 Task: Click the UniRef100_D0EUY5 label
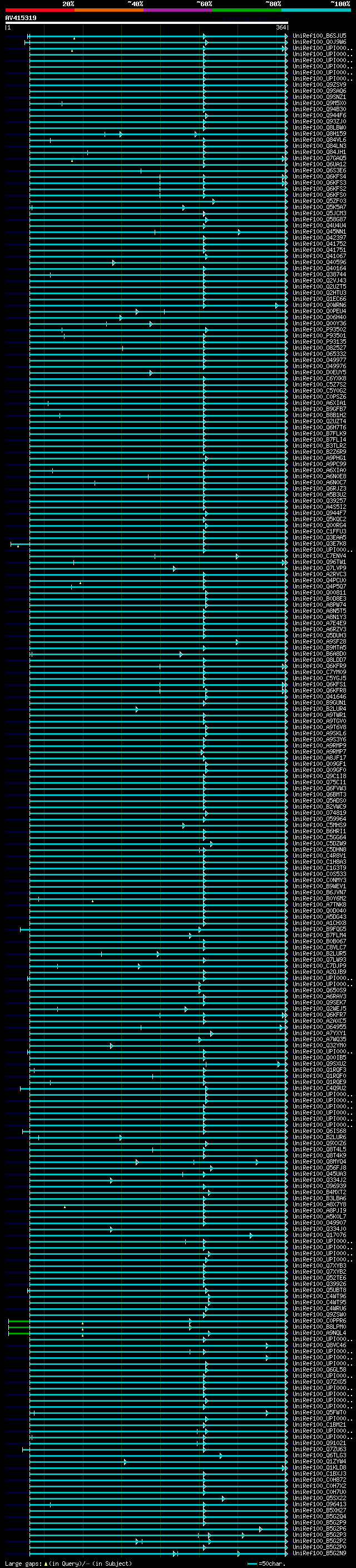click(319, 372)
